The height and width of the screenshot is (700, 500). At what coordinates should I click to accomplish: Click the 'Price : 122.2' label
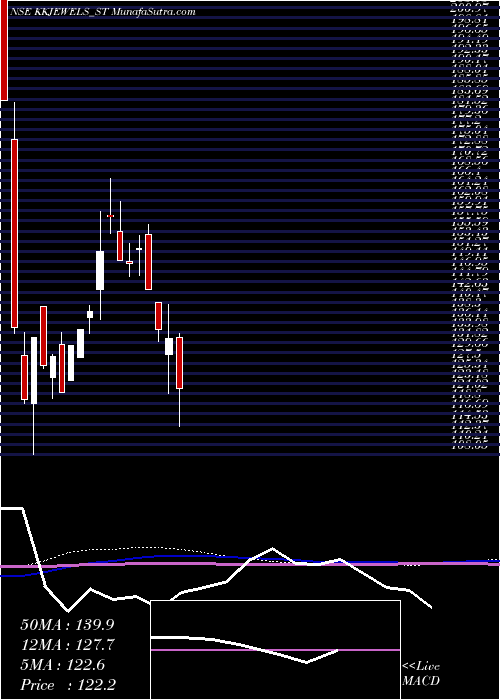(x=68, y=685)
